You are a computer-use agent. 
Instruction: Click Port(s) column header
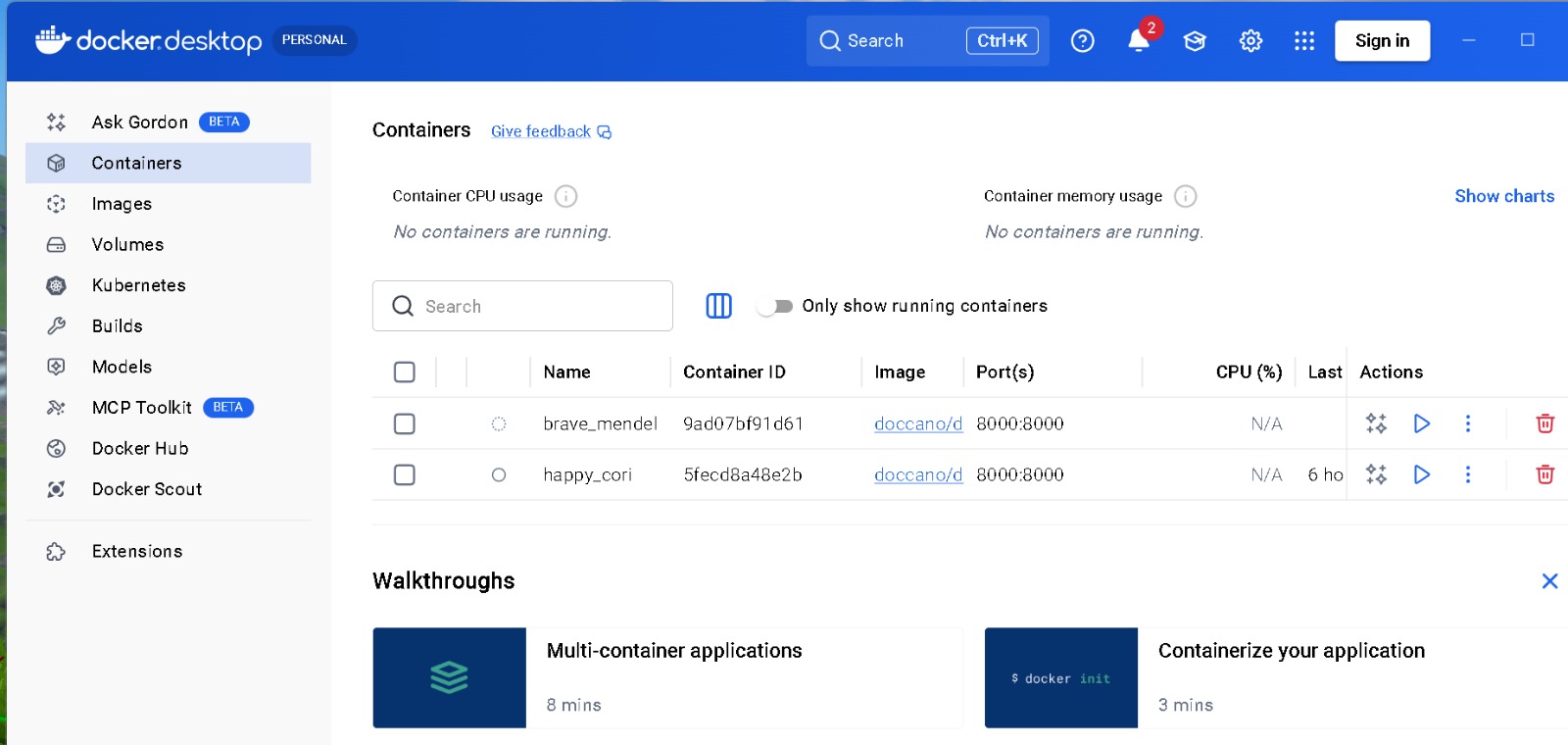click(1004, 372)
